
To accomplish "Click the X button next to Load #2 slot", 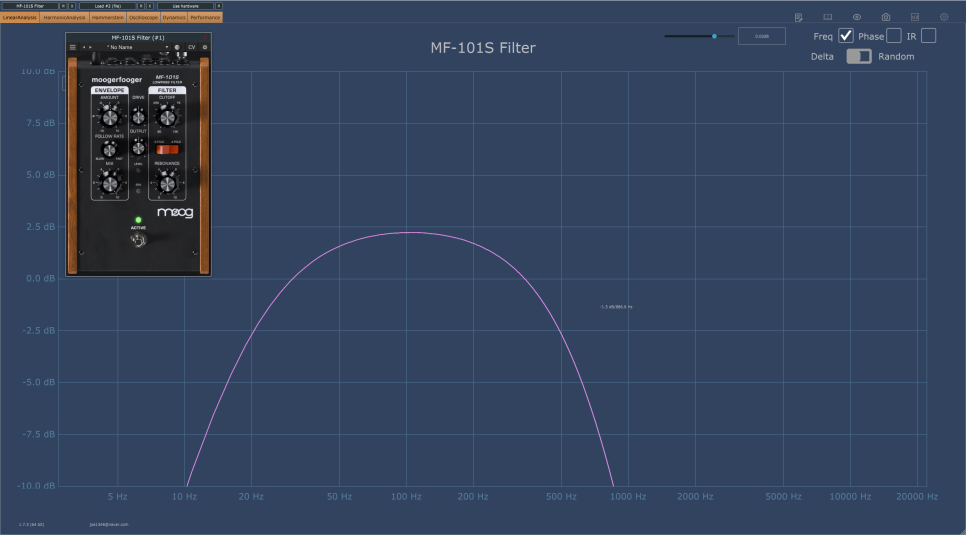I will point(150,6).
